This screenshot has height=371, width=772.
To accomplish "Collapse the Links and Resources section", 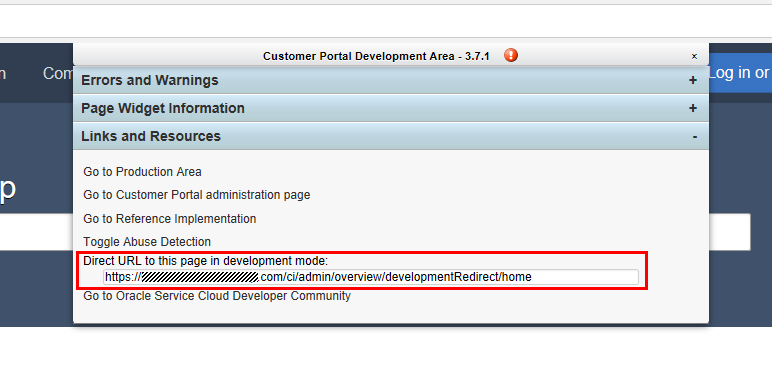I will click(x=391, y=136).
